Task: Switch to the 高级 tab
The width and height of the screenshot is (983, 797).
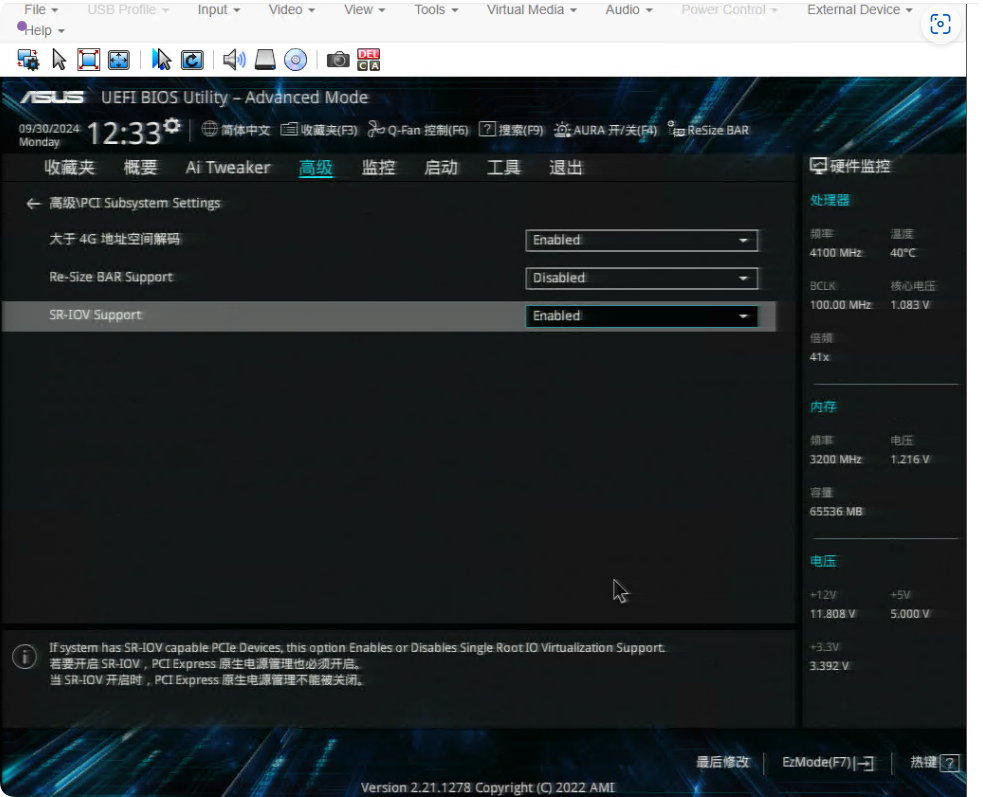Action: [315, 167]
